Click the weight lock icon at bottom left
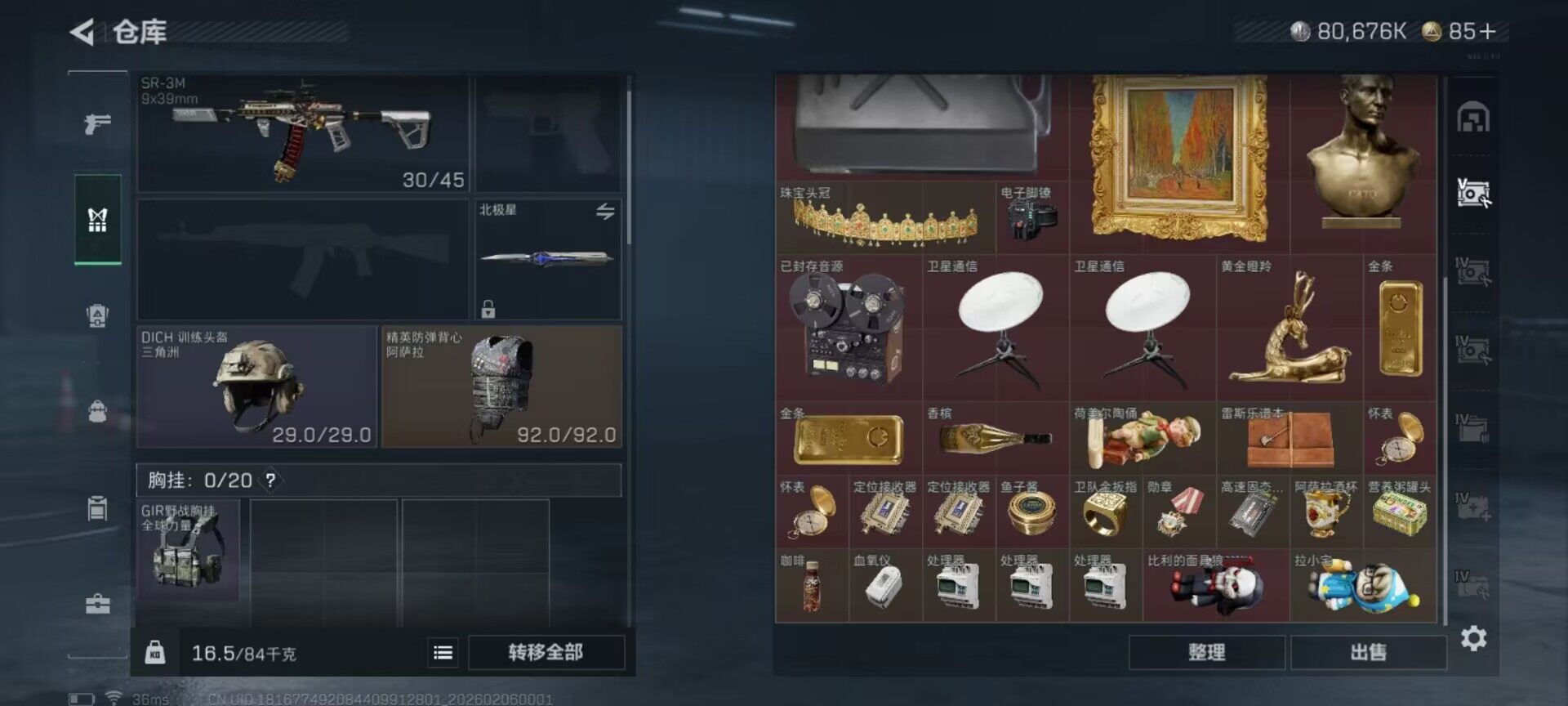The image size is (1568, 706). click(x=155, y=652)
